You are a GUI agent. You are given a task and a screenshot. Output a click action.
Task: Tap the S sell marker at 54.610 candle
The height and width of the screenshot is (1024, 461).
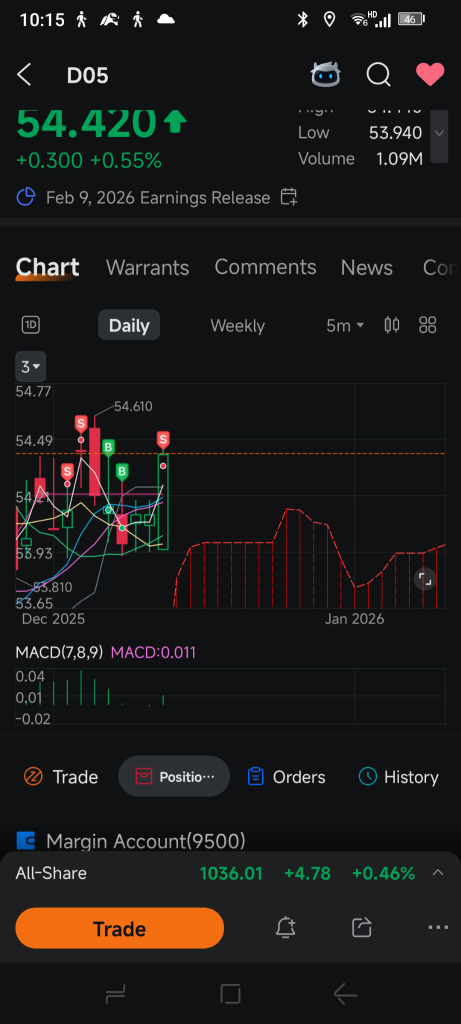[81, 424]
